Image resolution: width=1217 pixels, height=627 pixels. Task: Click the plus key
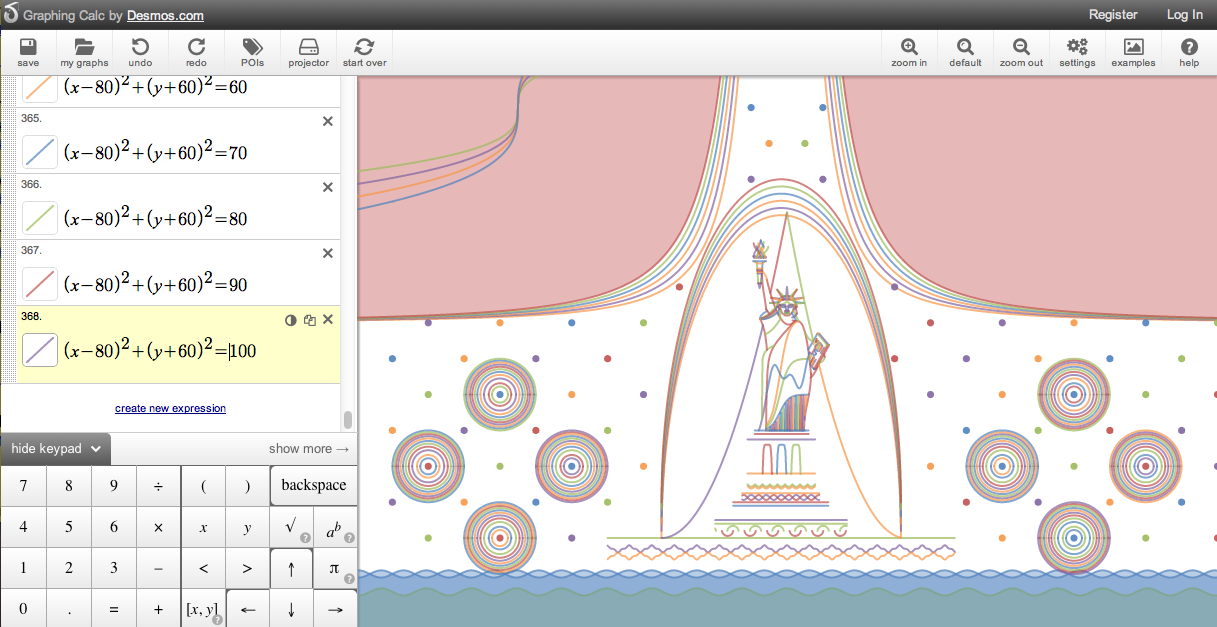pyautogui.click(x=158, y=609)
